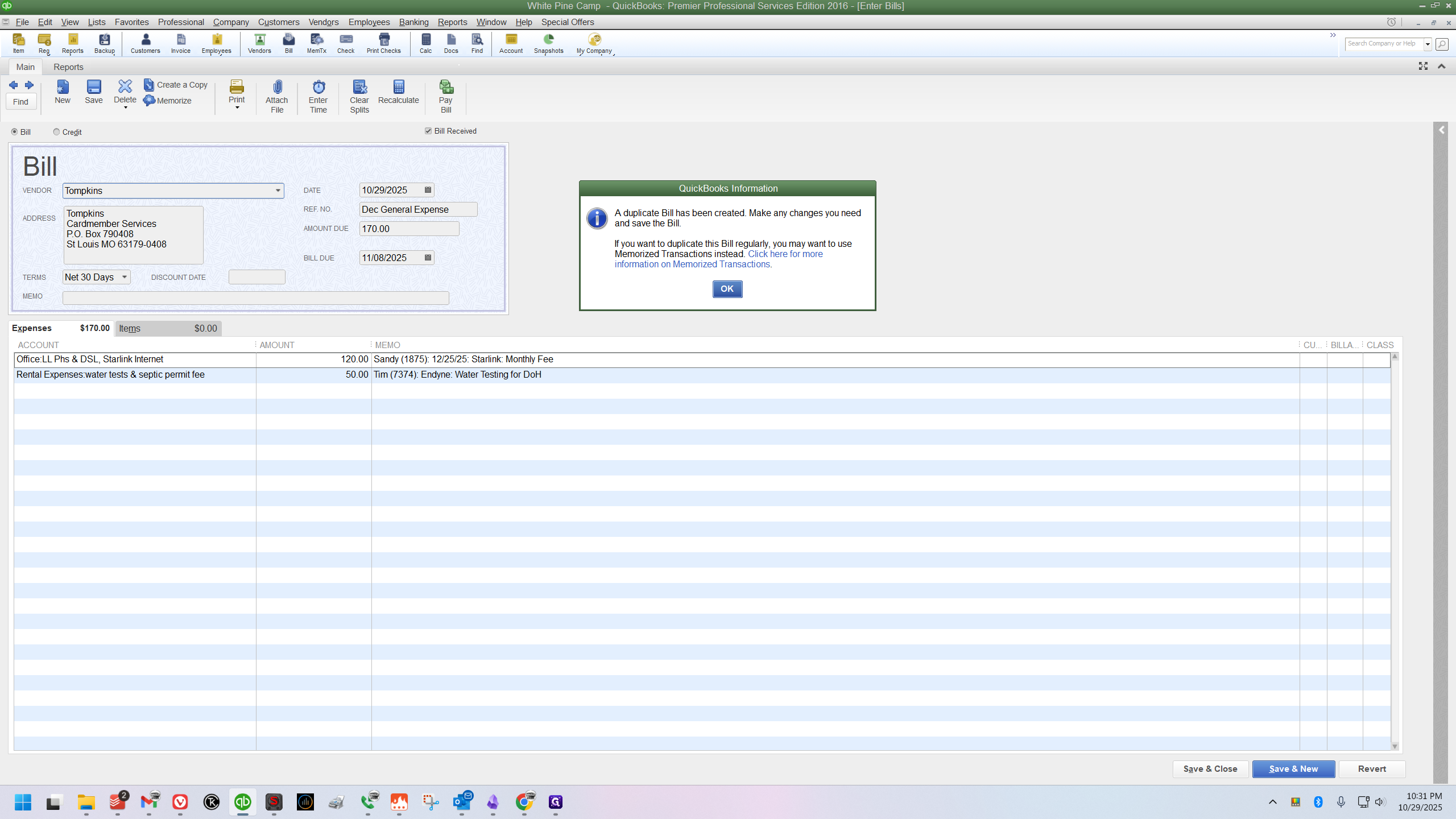Open Pay Bill from the ribbon
Viewport: 1456px width, 819px height.
pos(446,96)
